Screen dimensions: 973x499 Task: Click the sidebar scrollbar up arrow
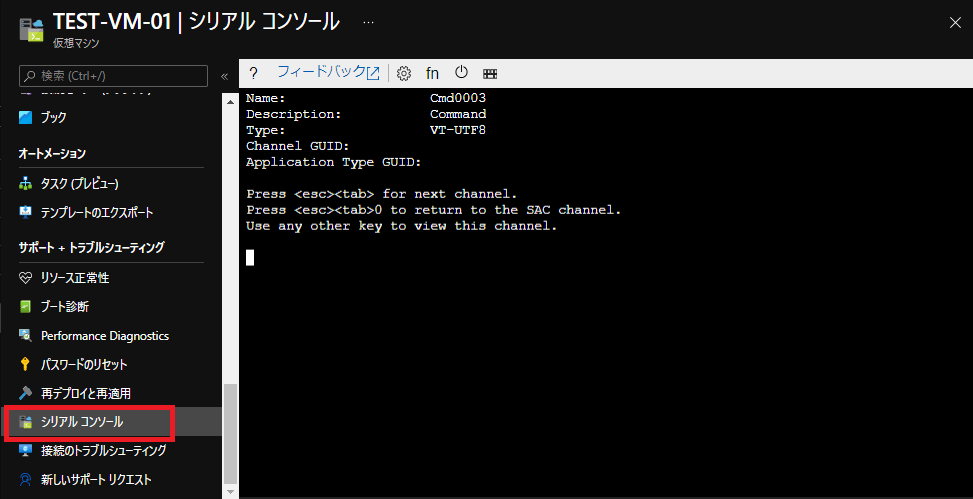230,102
